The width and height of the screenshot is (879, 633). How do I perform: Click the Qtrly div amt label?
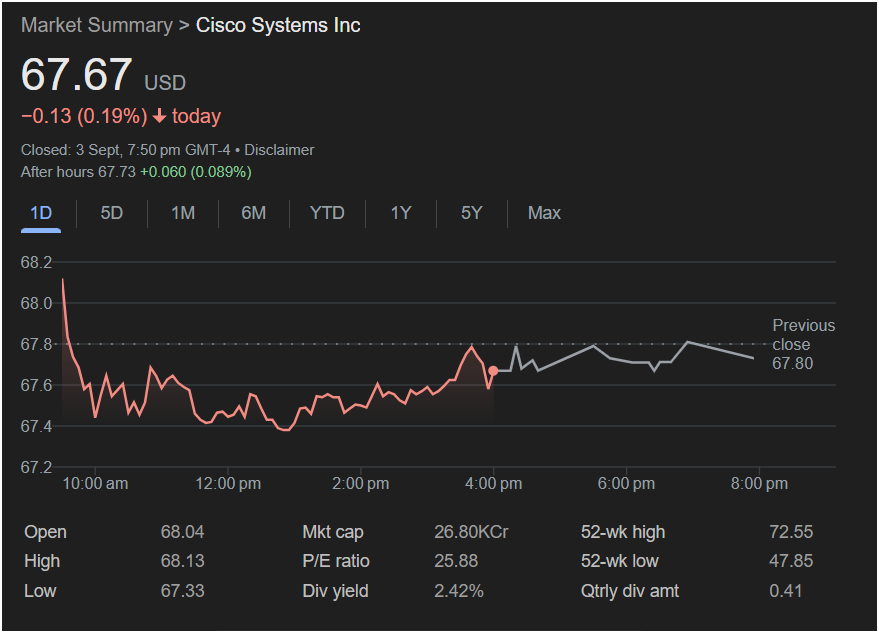coord(630,590)
